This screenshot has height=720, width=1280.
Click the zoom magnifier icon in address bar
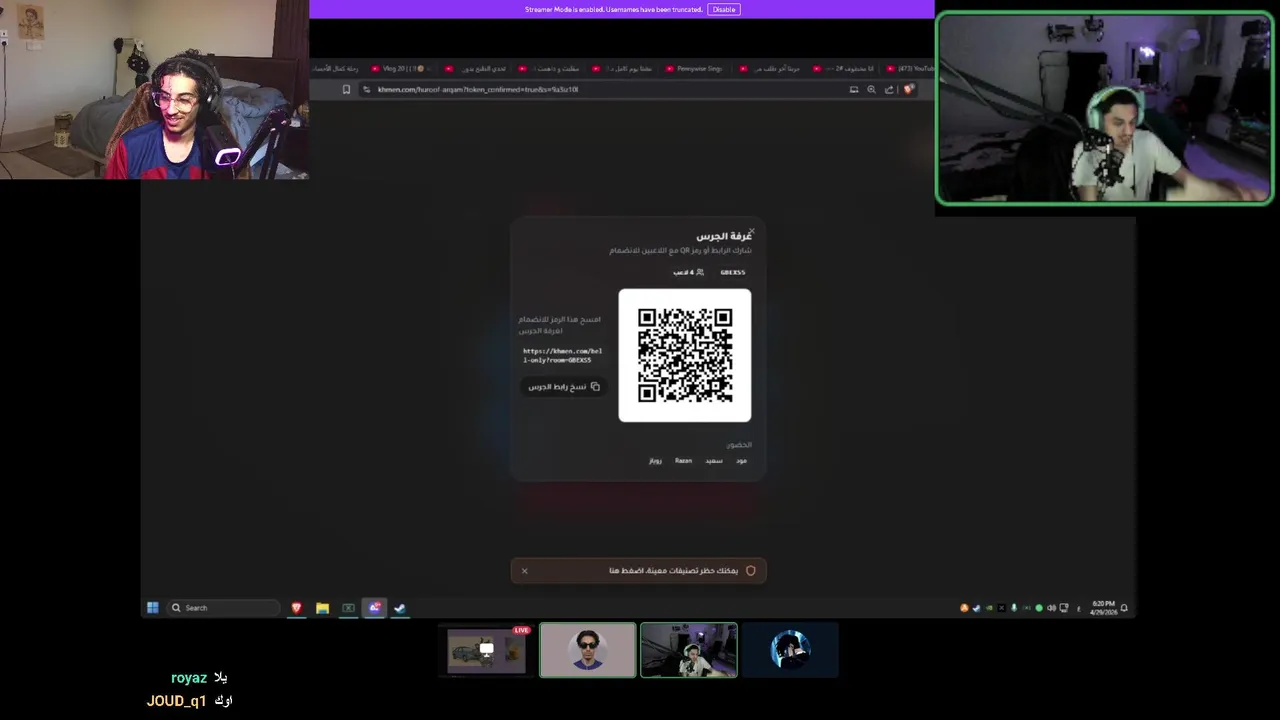click(871, 90)
